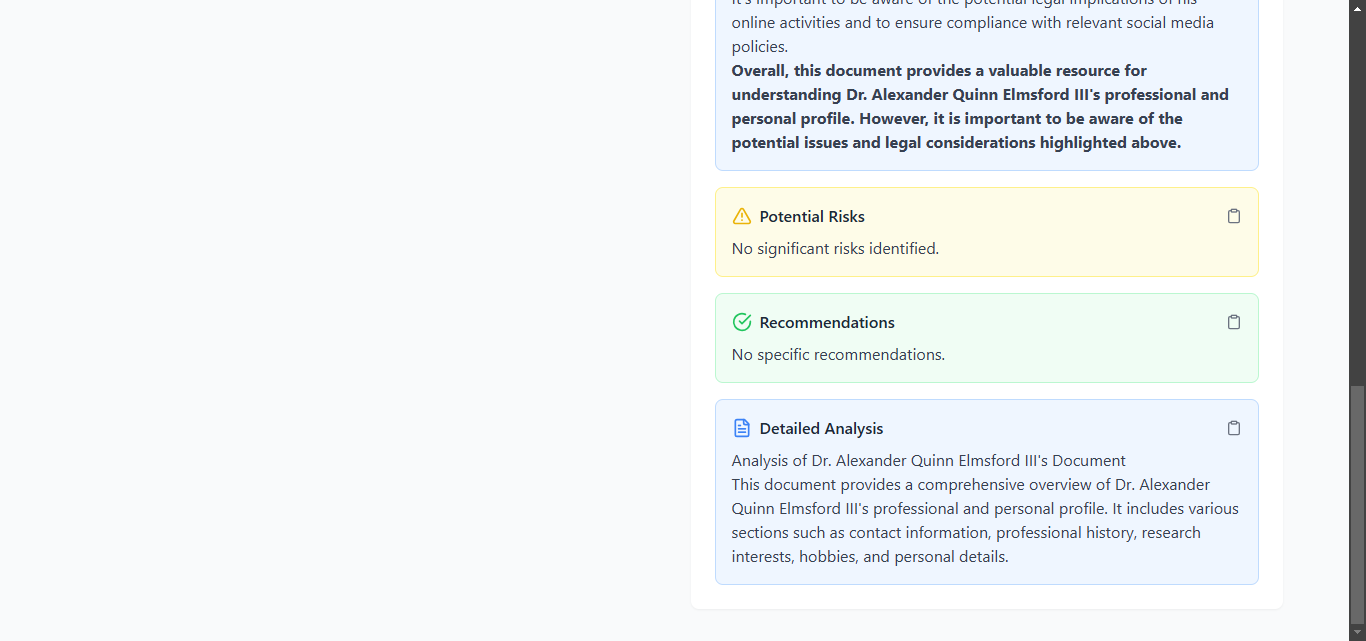This screenshot has height=641, width=1366.
Task: Click the yellow warning triangle icon
Action: tap(742, 216)
